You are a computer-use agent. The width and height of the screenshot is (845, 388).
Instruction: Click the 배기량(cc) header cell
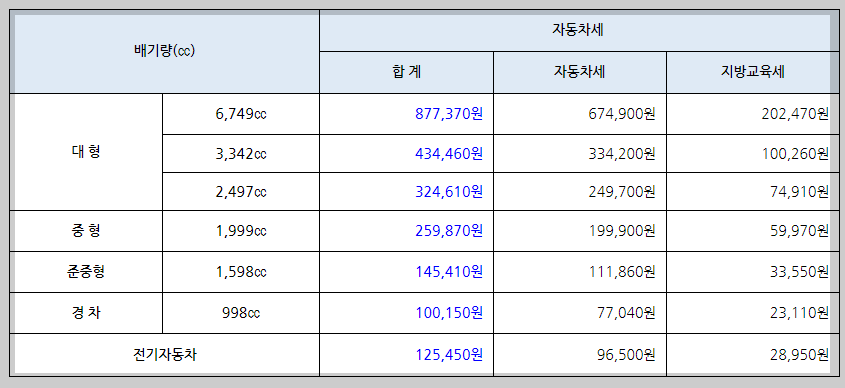[164, 51]
